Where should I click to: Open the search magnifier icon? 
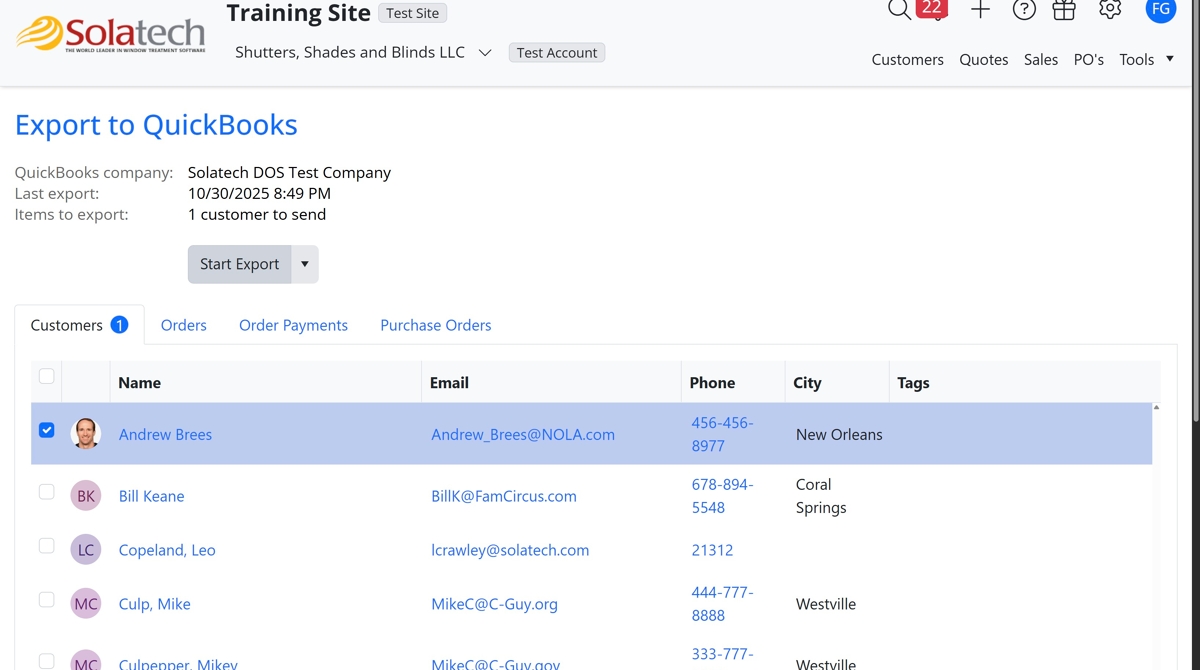tap(899, 9)
